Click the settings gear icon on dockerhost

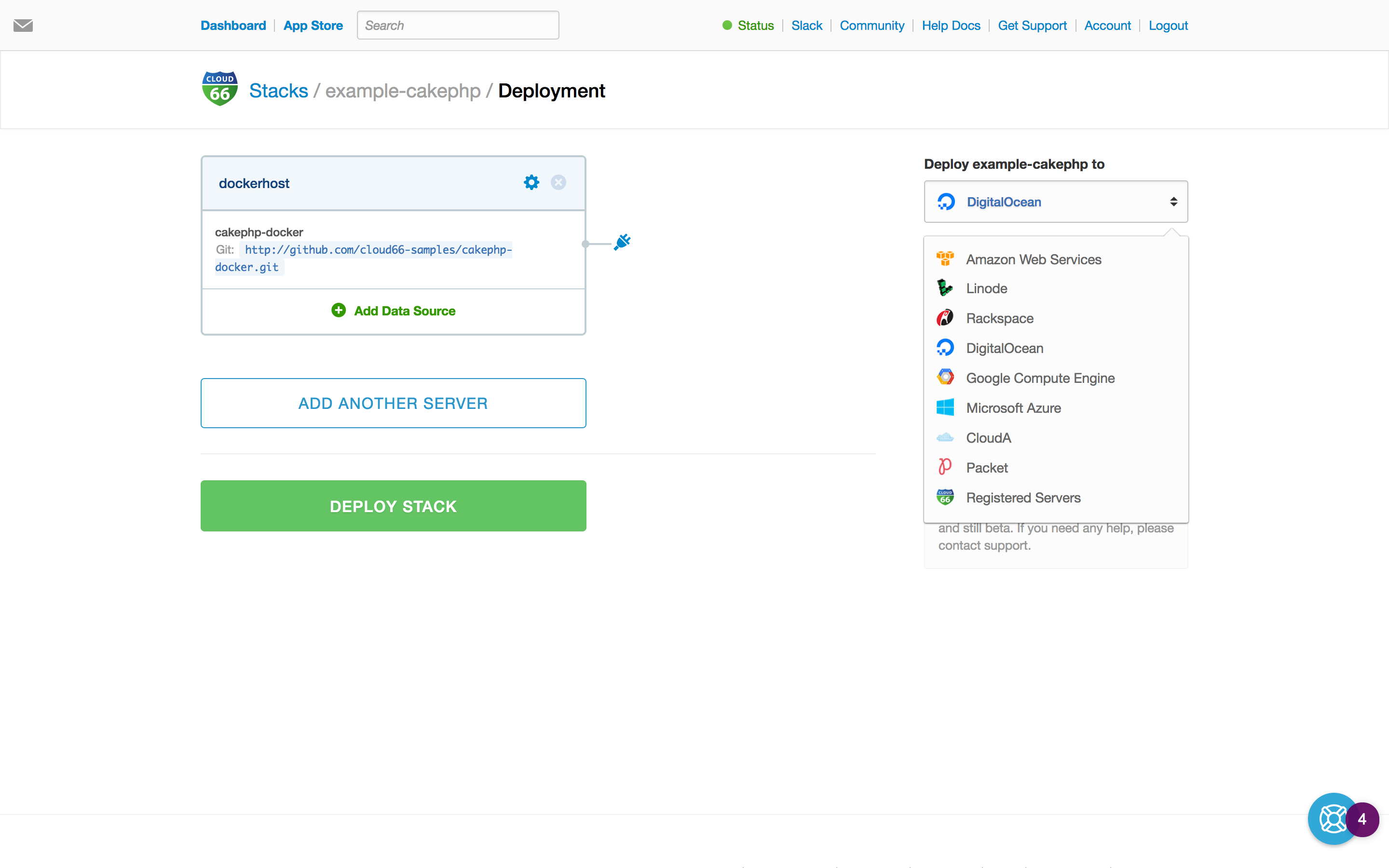coord(531,182)
